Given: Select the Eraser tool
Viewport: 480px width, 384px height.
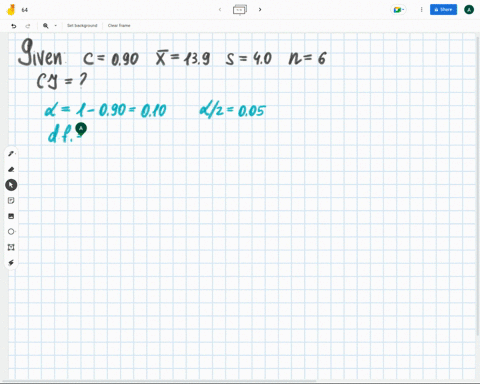Looking at the screenshot, I should click(x=11, y=169).
